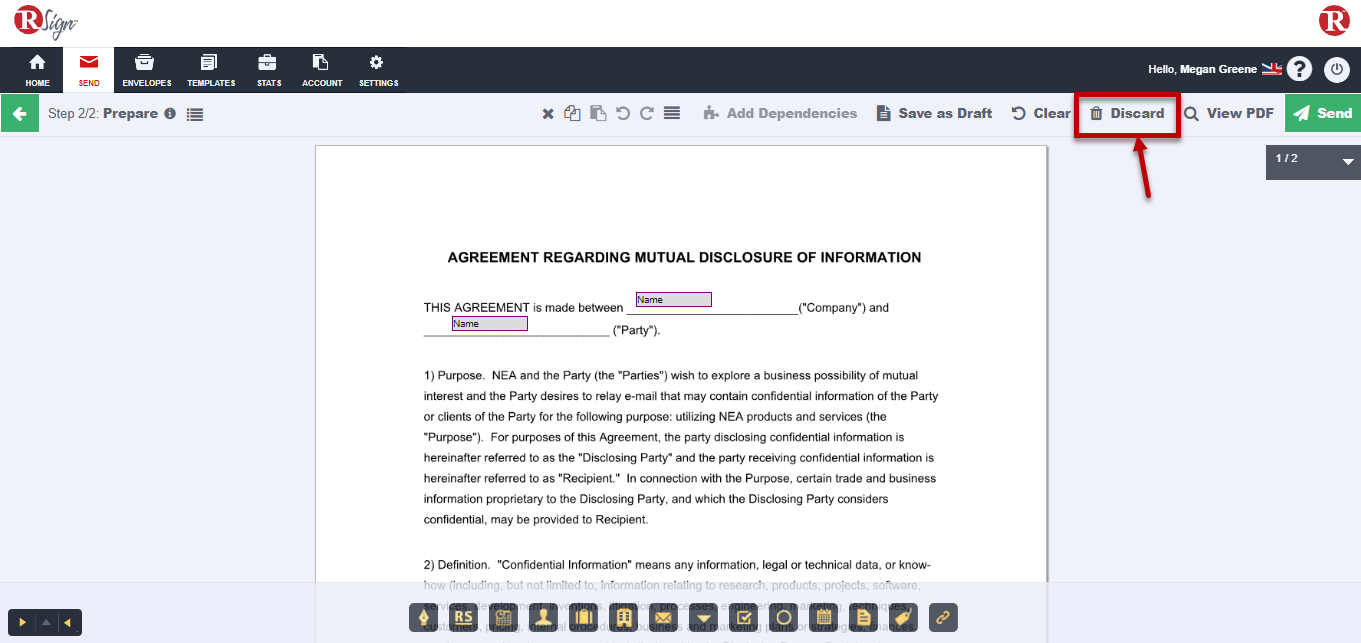Click the right-pointing arrow in bottom-left panel
Viewport: 1361px width, 643px height.
tap(22, 623)
